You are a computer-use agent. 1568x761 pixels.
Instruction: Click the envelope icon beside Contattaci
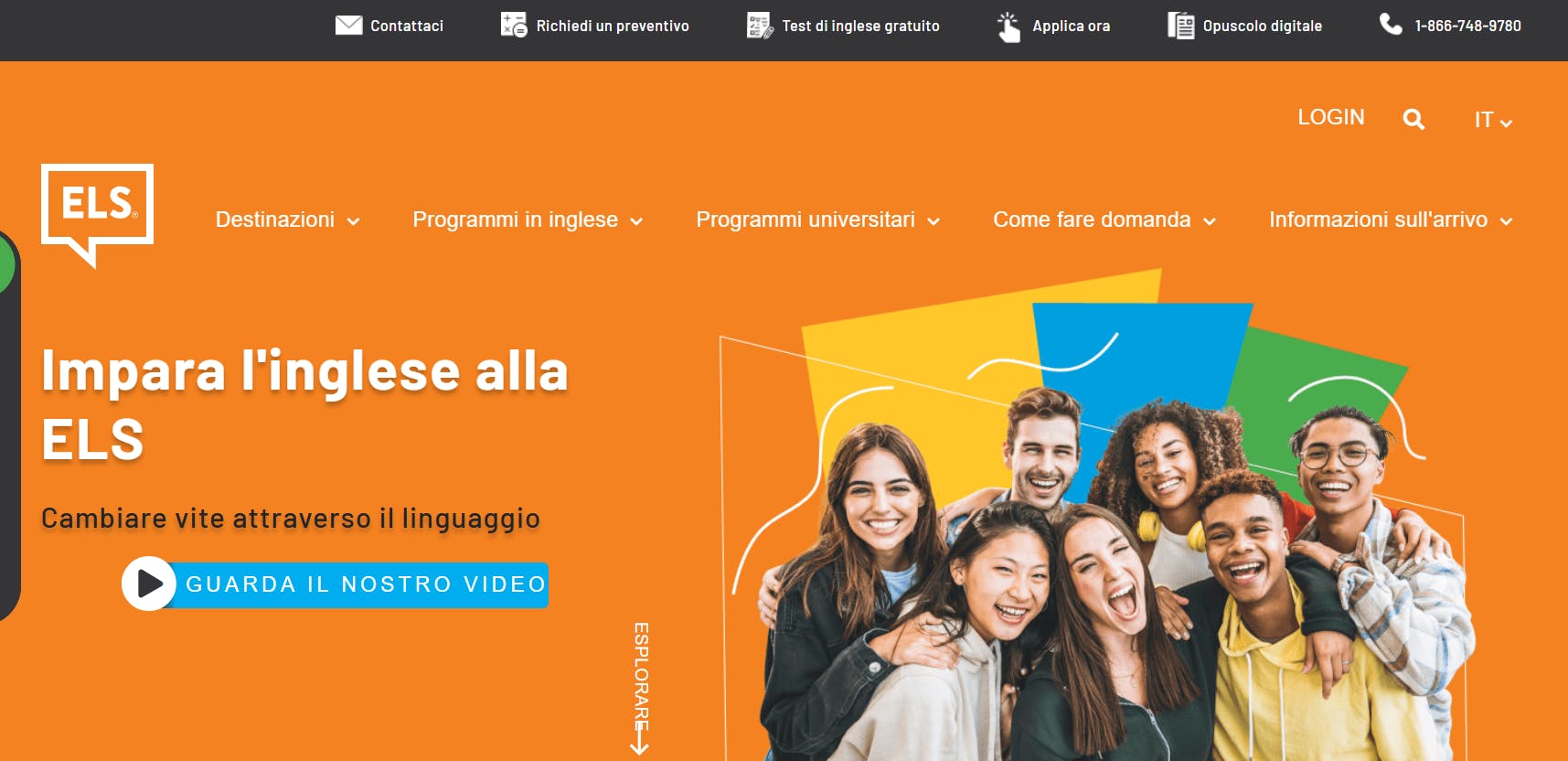click(x=348, y=25)
